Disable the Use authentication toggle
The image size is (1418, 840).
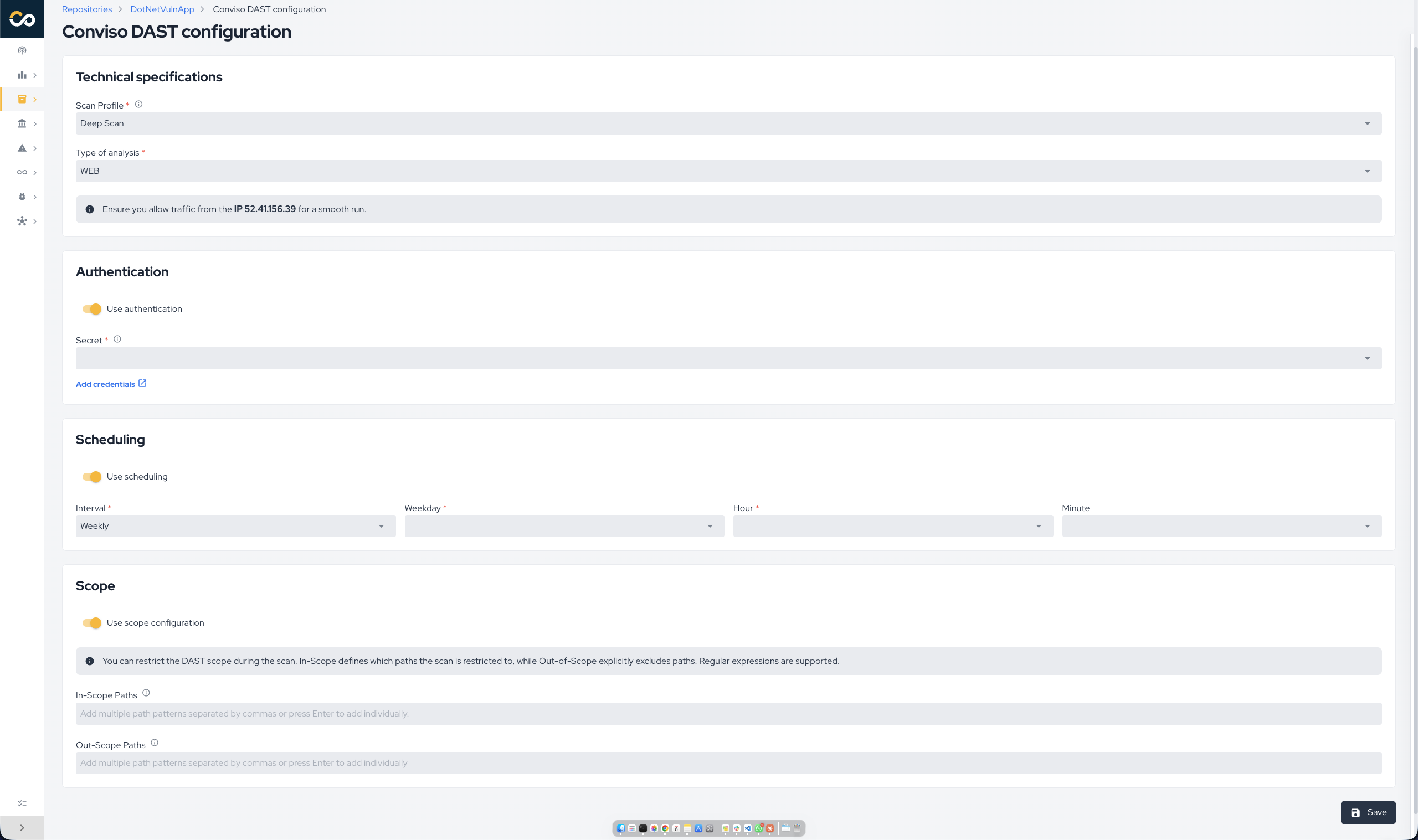tap(92, 308)
